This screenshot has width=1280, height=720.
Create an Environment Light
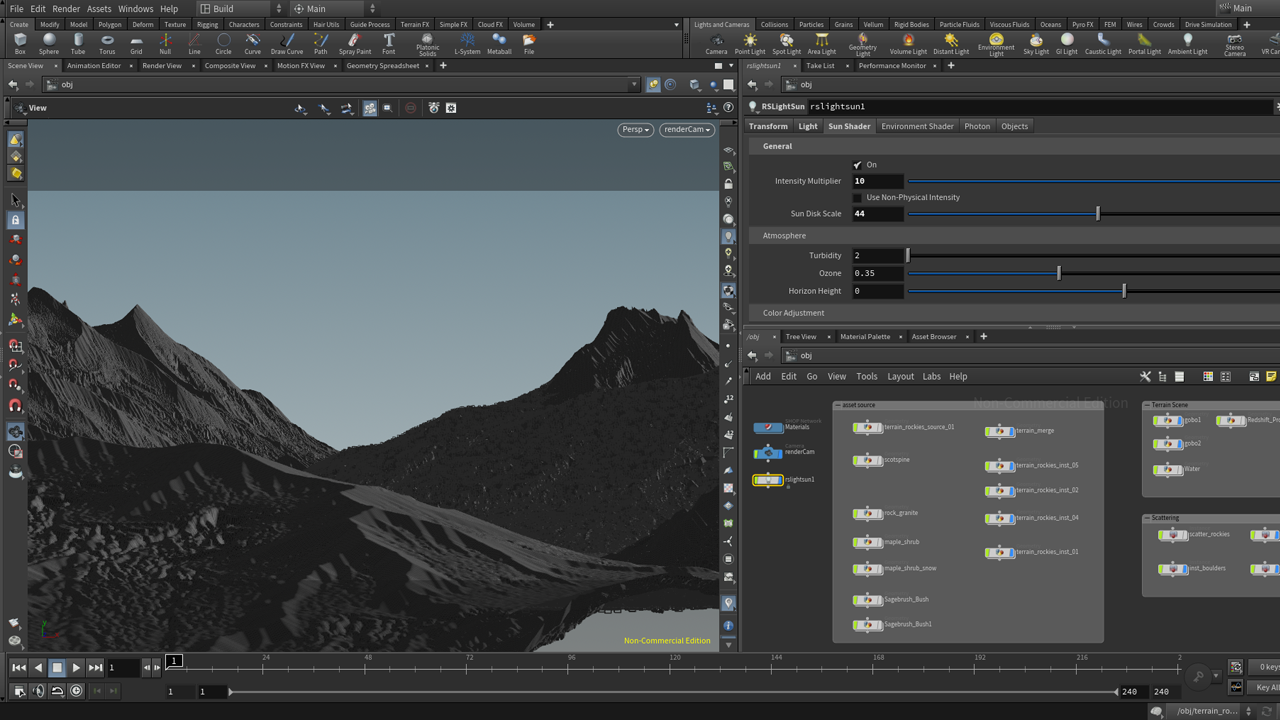pyautogui.click(x=996, y=44)
